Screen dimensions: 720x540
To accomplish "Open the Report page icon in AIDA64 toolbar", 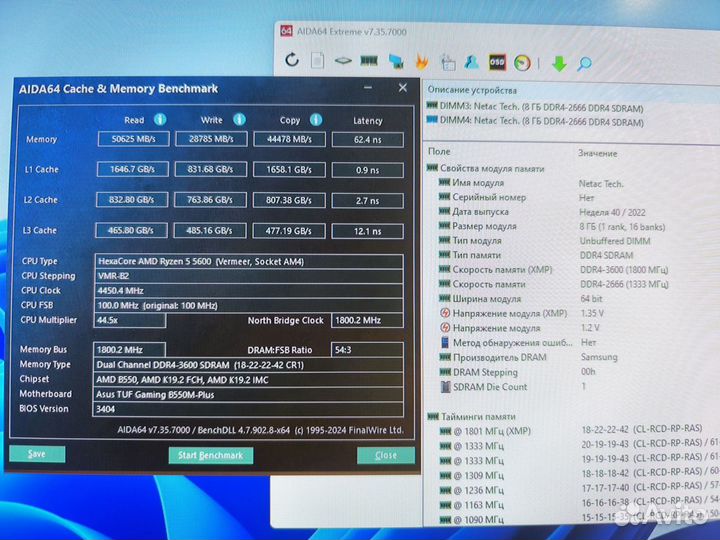I will (x=317, y=61).
